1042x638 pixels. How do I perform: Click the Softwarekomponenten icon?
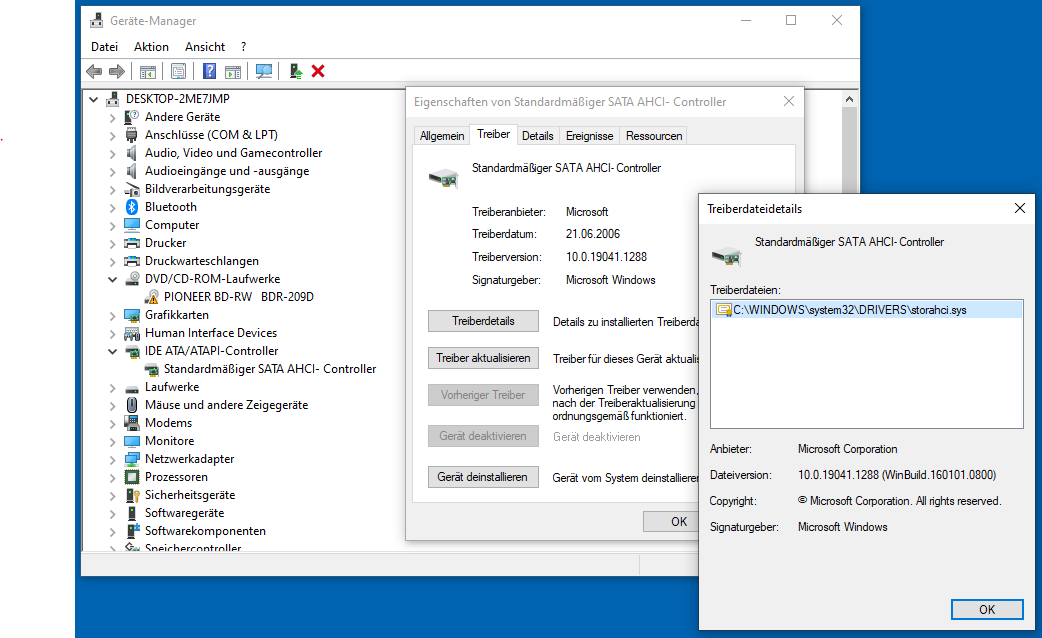coord(132,530)
